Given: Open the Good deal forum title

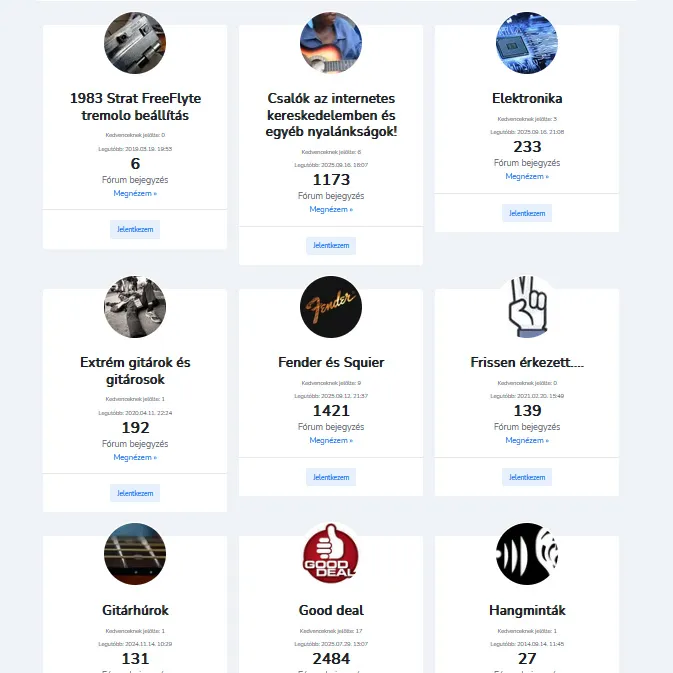Looking at the screenshot, I should pyautogui.click(x=331, y=610).
